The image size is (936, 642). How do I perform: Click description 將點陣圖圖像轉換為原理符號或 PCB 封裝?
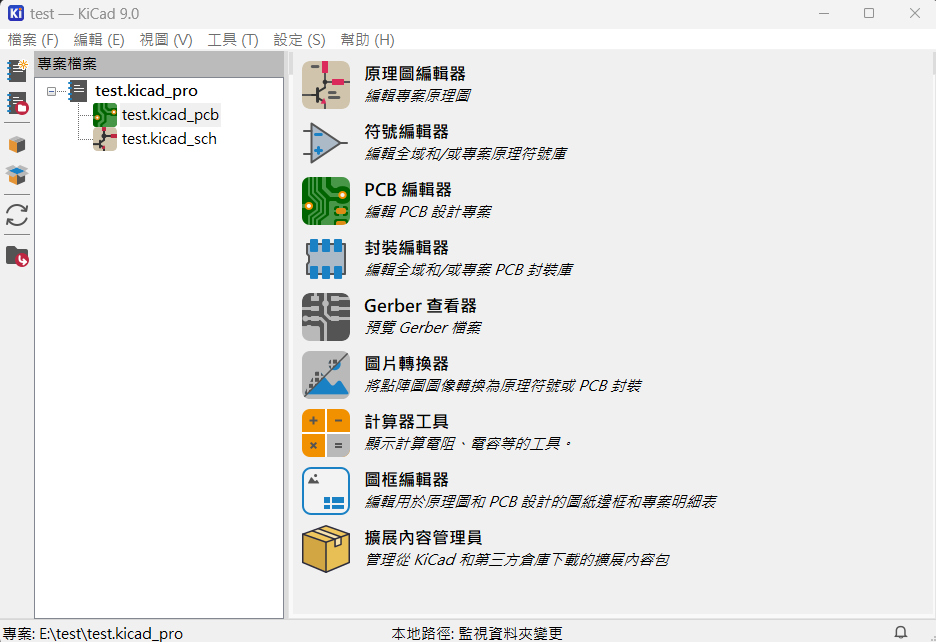(x=503, y=385)
